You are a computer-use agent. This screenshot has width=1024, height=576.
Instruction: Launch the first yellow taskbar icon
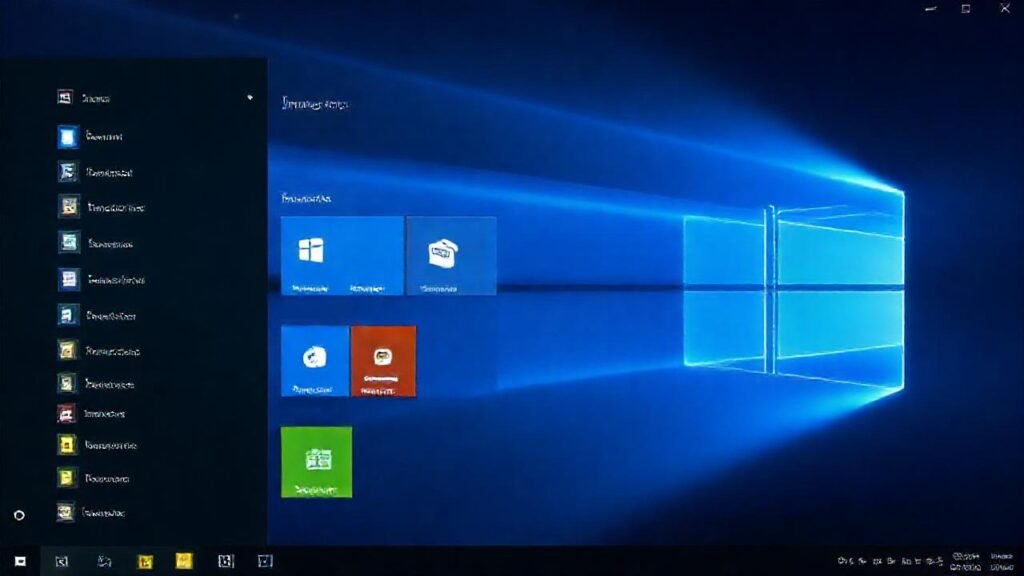click(147, 560)
